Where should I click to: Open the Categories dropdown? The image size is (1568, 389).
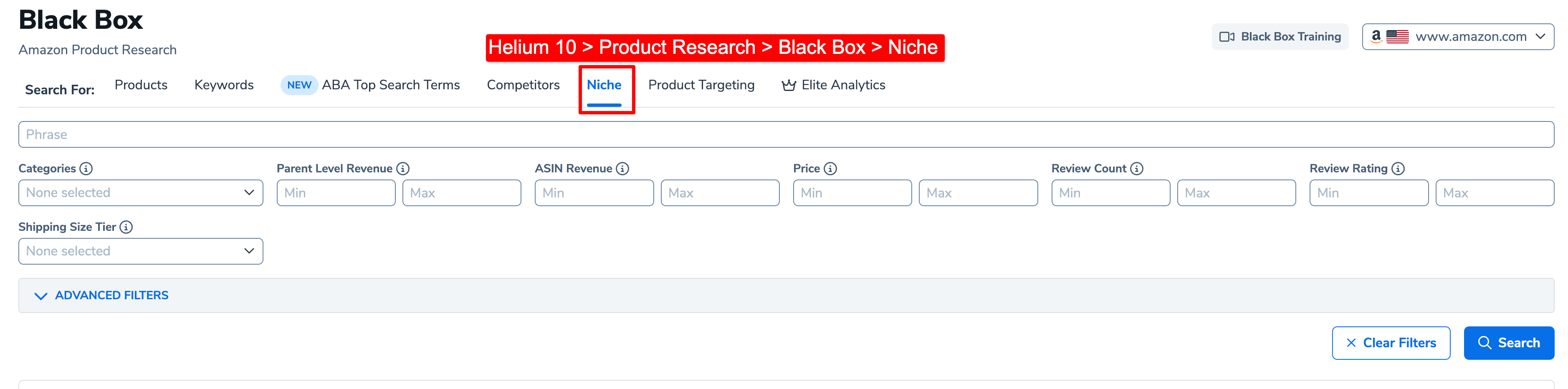click(x=141, y=193)
